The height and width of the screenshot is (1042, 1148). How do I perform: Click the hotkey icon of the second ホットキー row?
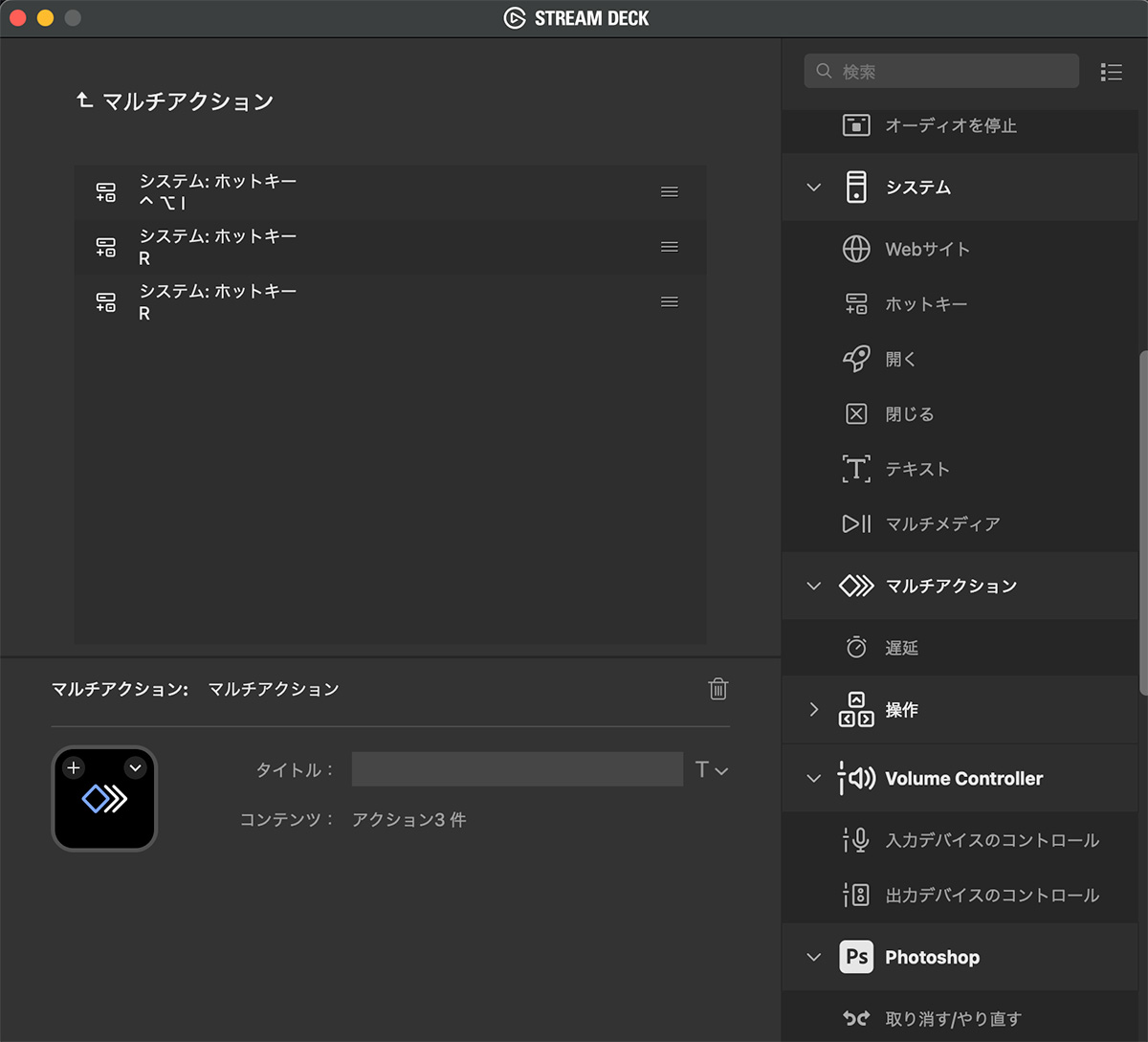(x=106, y=247)
